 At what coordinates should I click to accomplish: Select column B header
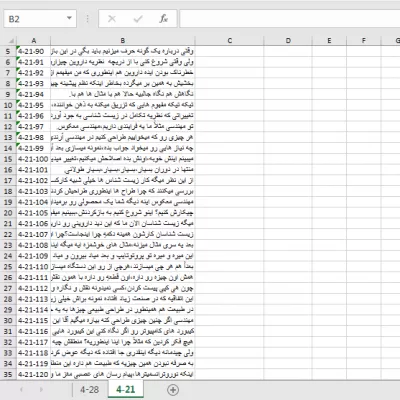pyautogui.click(x=122, y=41)
